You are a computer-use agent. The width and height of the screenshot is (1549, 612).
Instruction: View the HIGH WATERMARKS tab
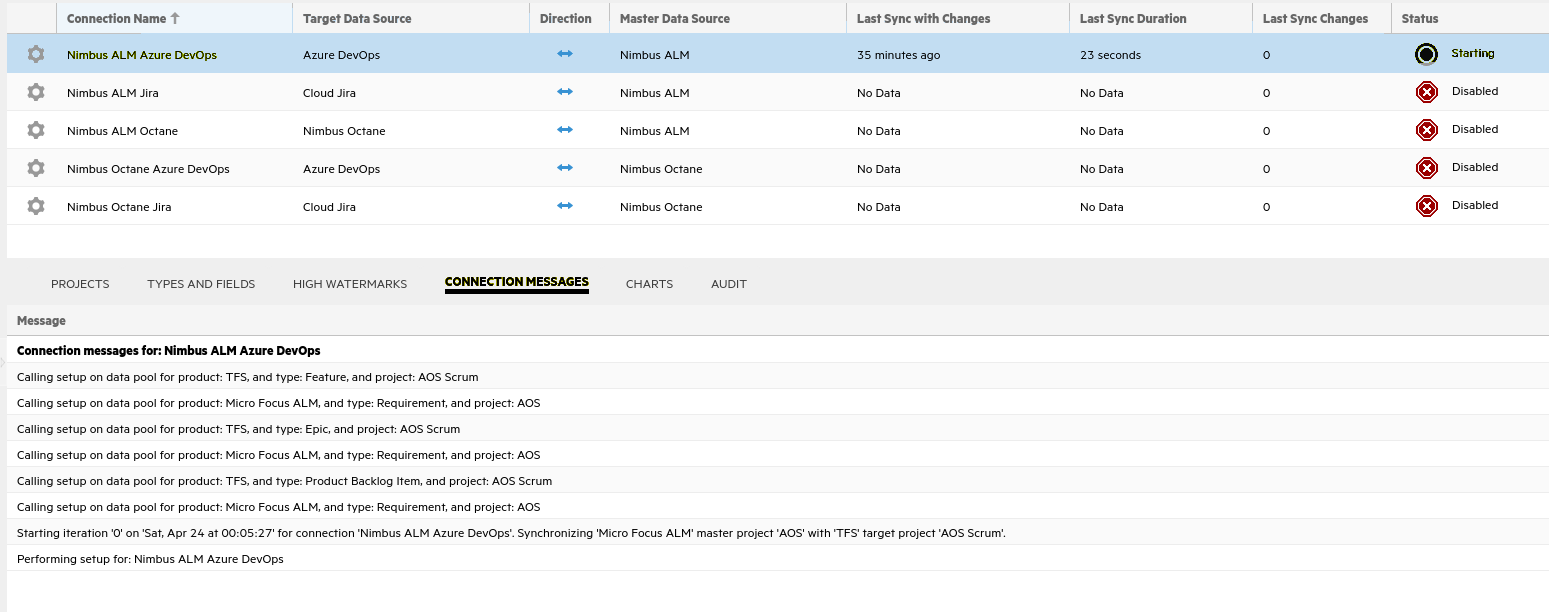click(x=350, y=284)
